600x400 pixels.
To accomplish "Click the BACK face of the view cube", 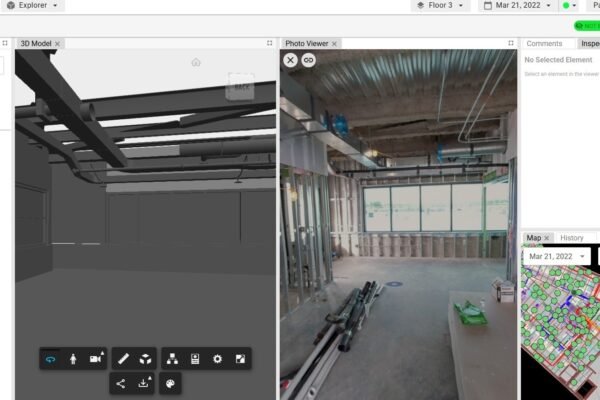I will (241, 87).
